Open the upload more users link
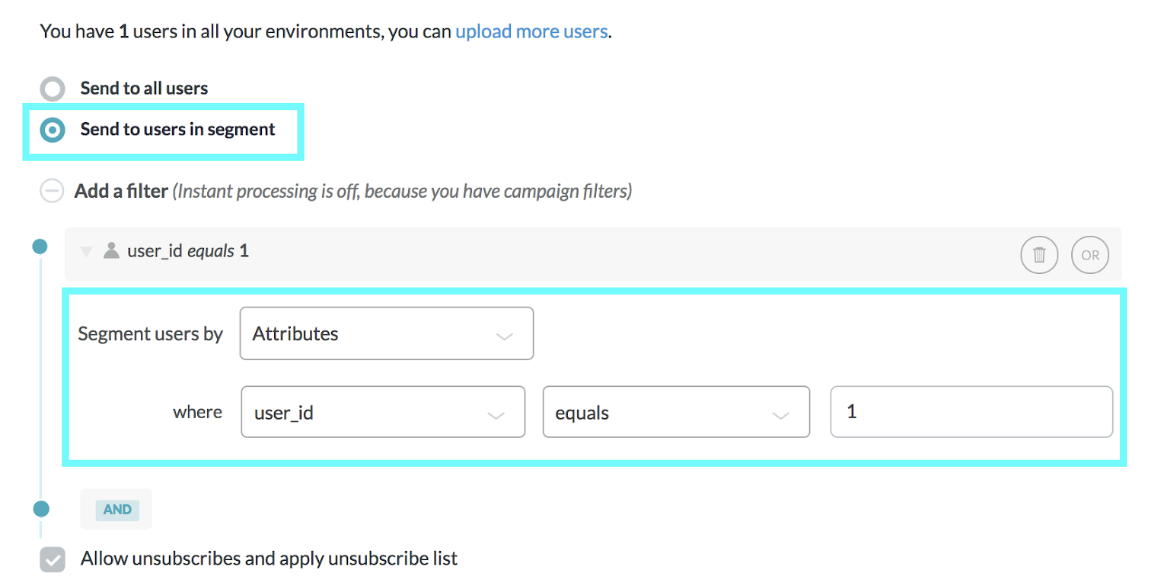 pos(531,31)
